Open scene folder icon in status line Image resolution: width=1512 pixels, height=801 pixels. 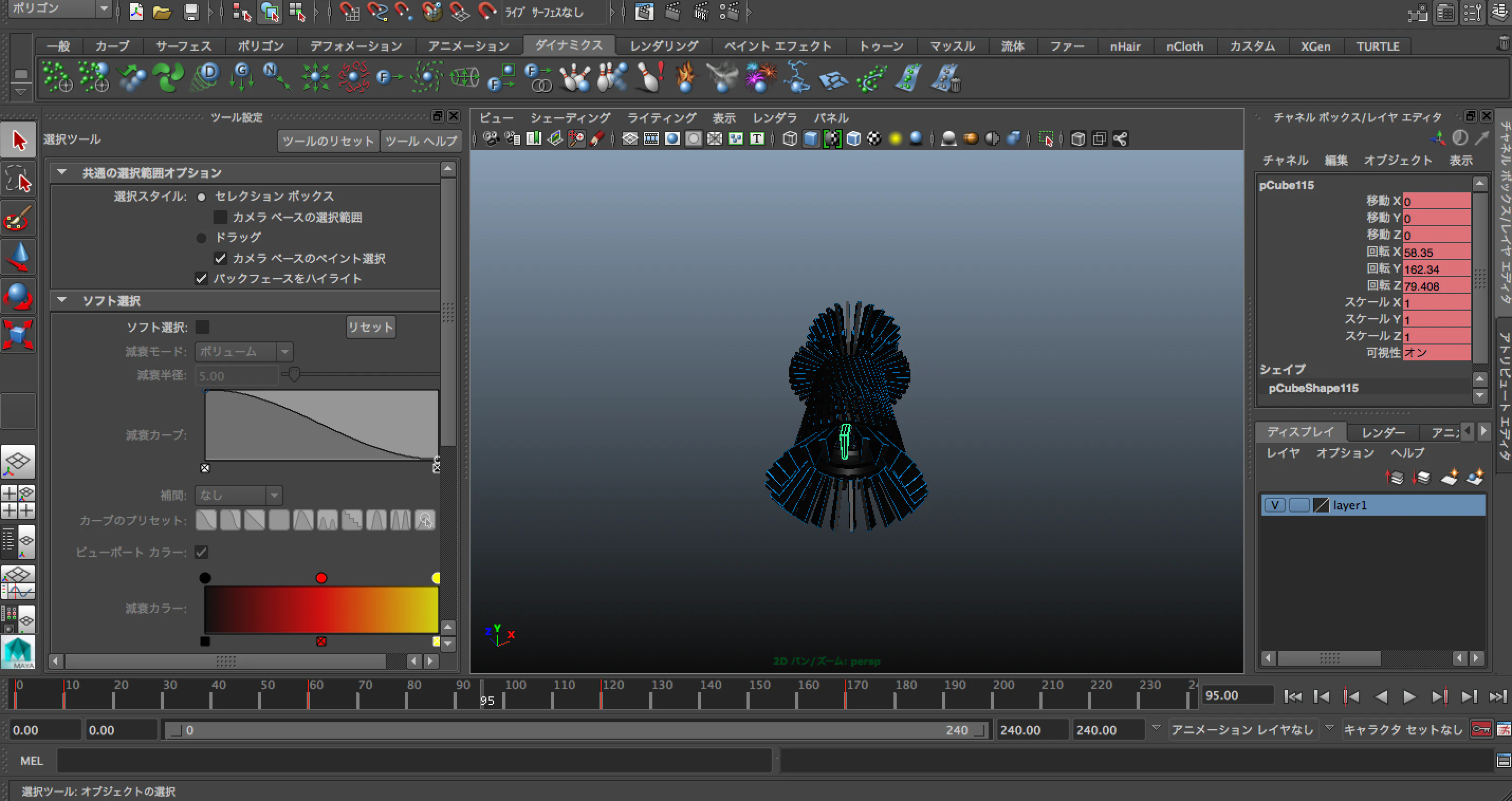(162, 12)
